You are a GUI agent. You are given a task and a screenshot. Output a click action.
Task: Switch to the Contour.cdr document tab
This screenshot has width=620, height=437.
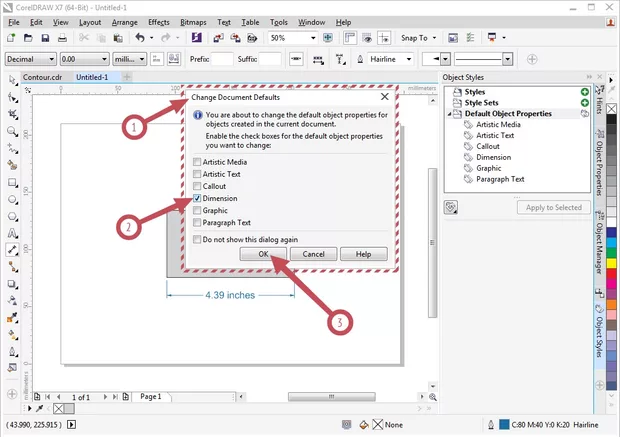(x=42, y=76)
